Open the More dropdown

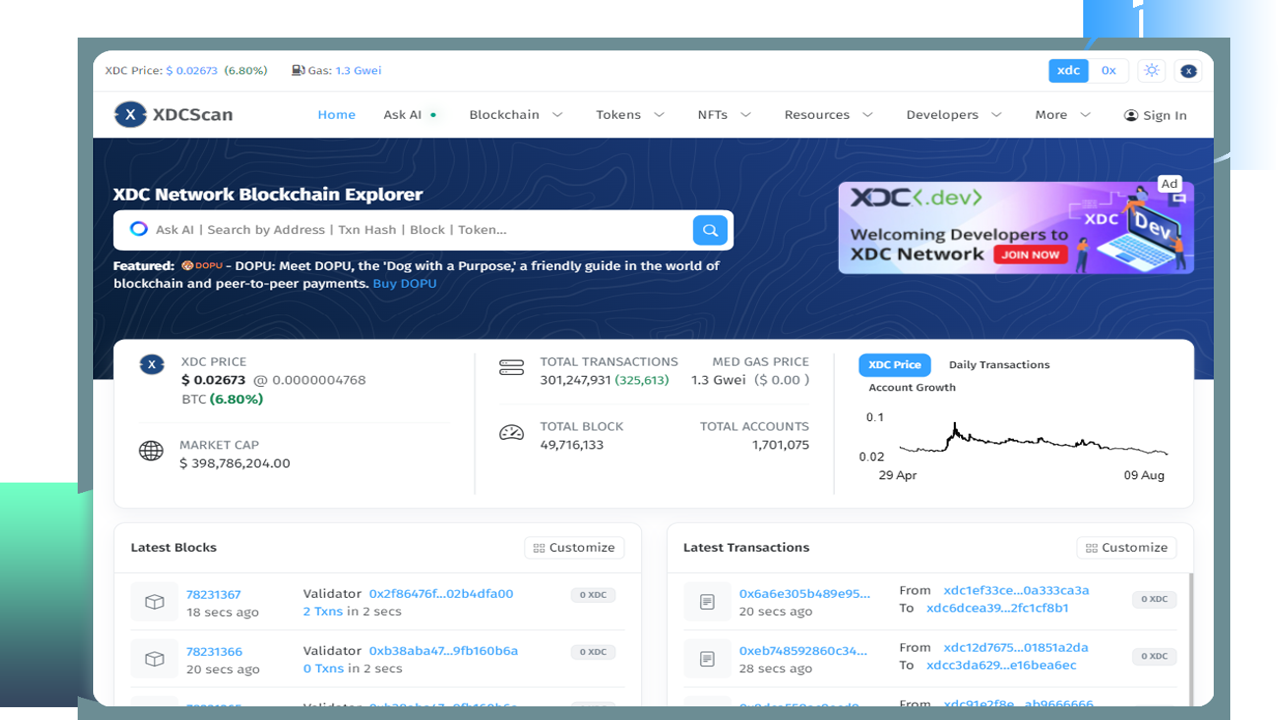[1063, 115]
